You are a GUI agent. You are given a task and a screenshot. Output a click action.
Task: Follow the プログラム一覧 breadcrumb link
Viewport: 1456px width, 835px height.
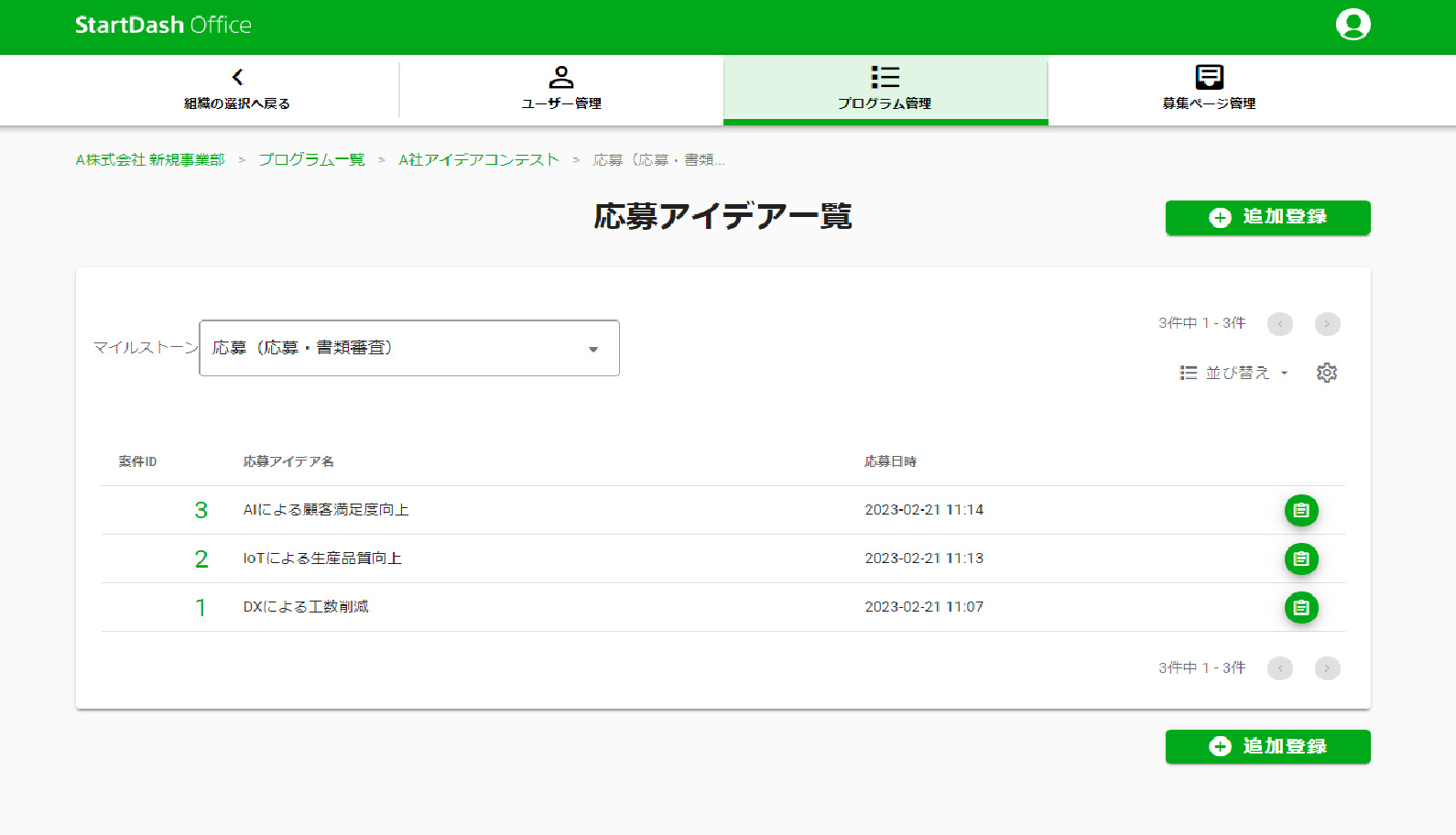pos(311,160)
